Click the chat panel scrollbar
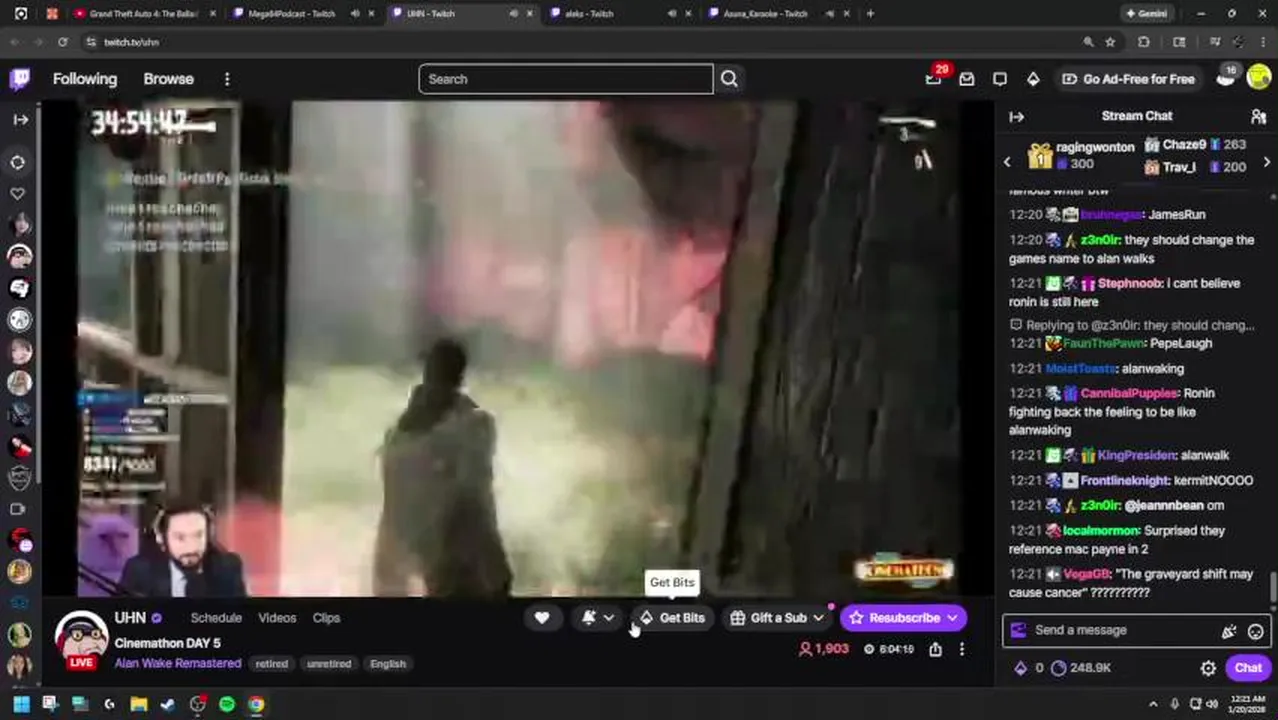 1273,588
